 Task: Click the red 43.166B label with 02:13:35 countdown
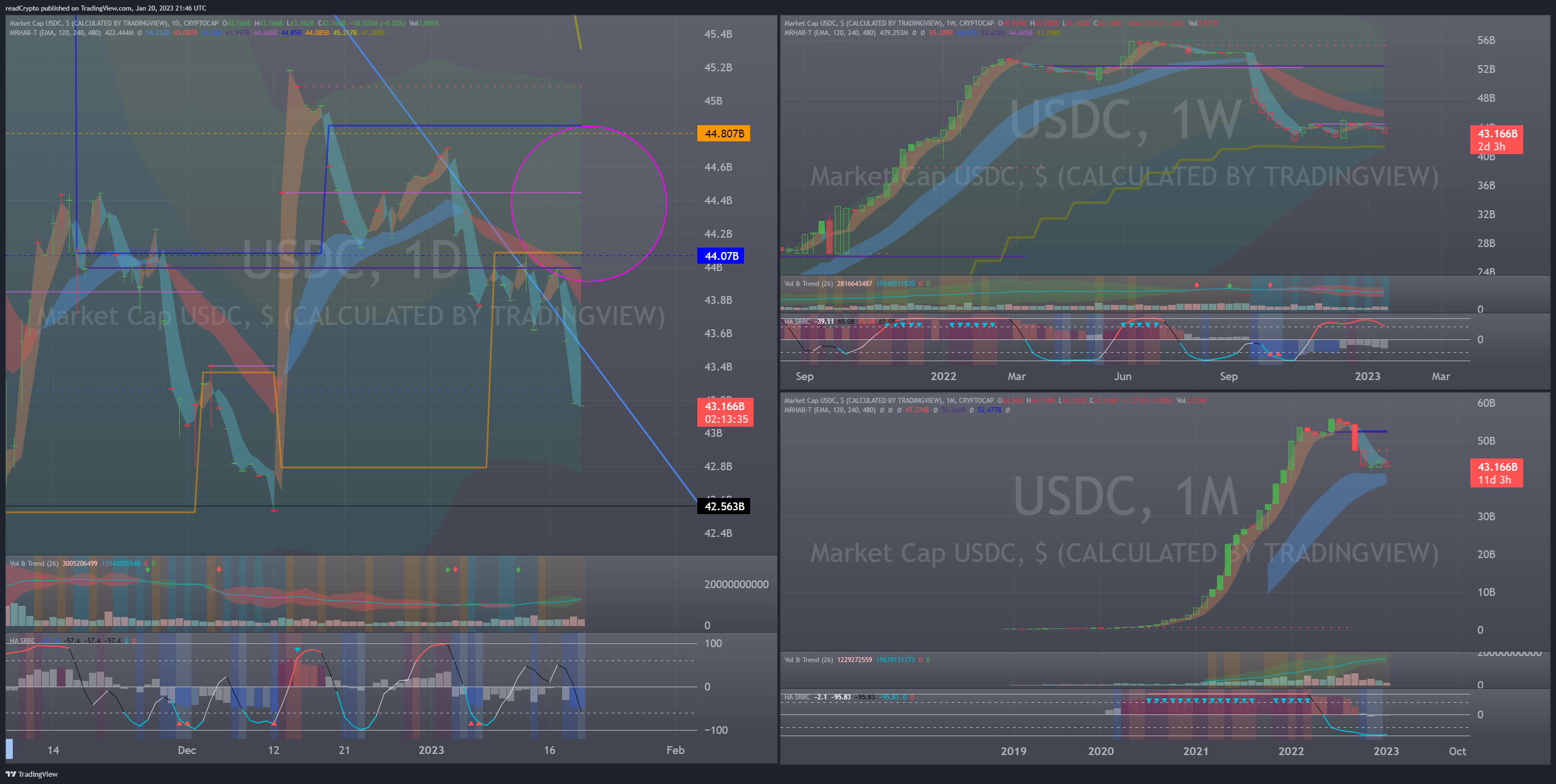(x=726, y=412)
